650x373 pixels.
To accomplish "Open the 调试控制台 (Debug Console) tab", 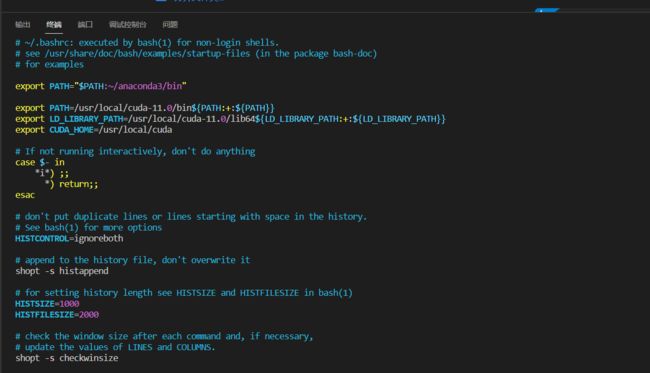I will tap(128, 25).
